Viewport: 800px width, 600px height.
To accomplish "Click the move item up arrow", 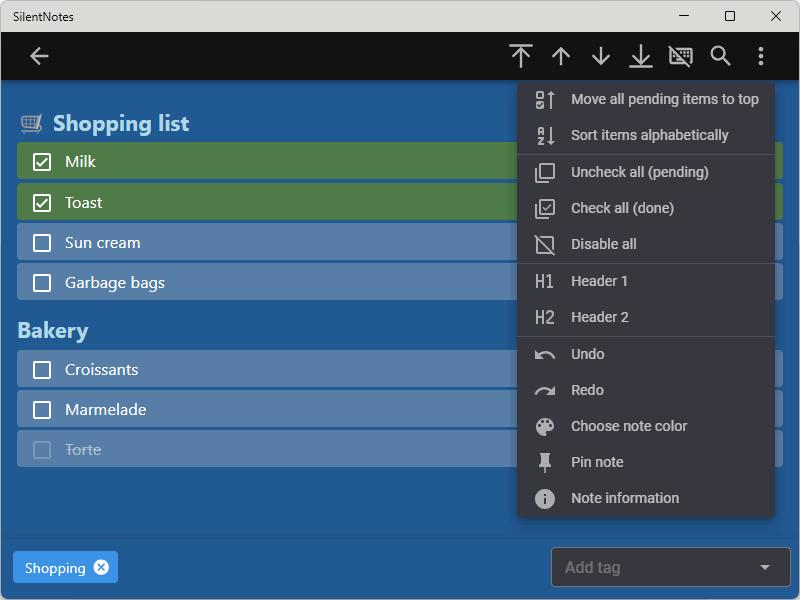I will [x=561, y=56].
